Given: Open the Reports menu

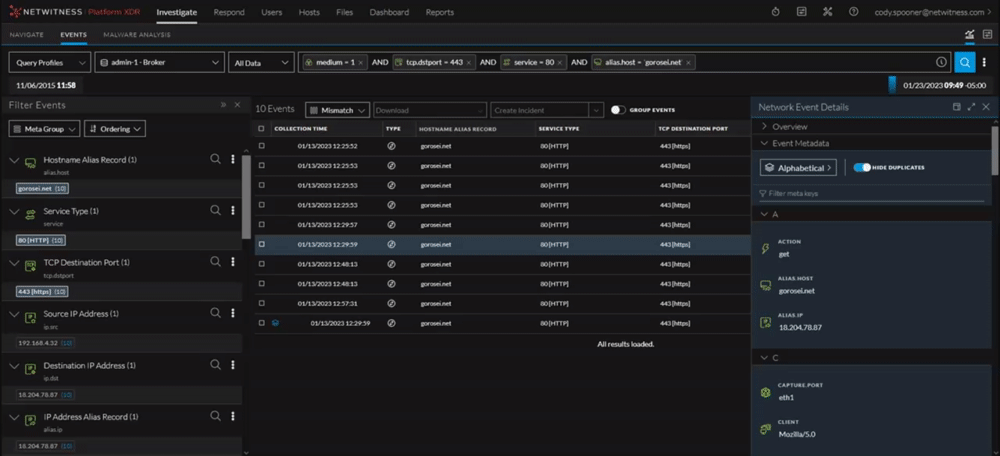Looking at the screenshot, I should point(439,12).
